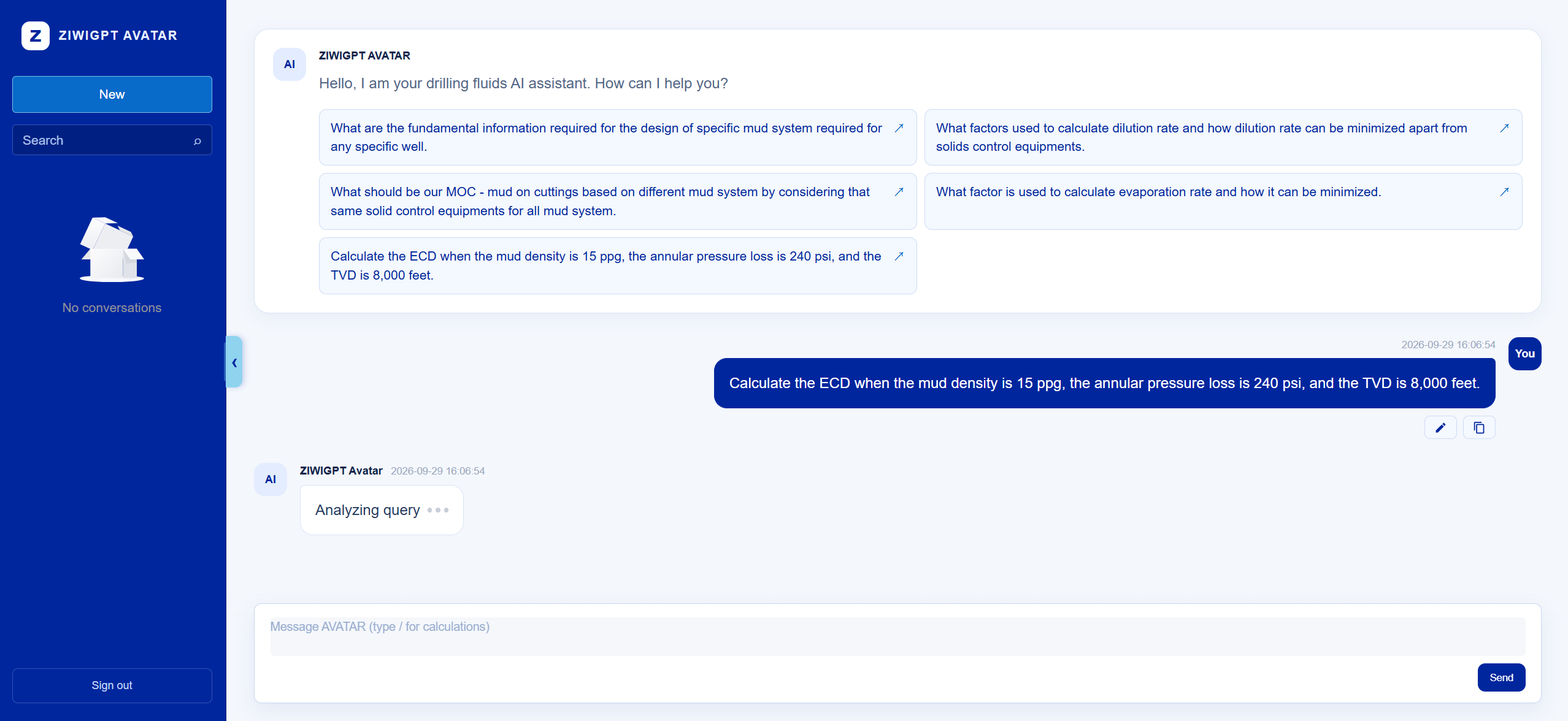This screenshot has height=721, width=1568.
Task: Click the No conversations label
Action: (112, 308)
